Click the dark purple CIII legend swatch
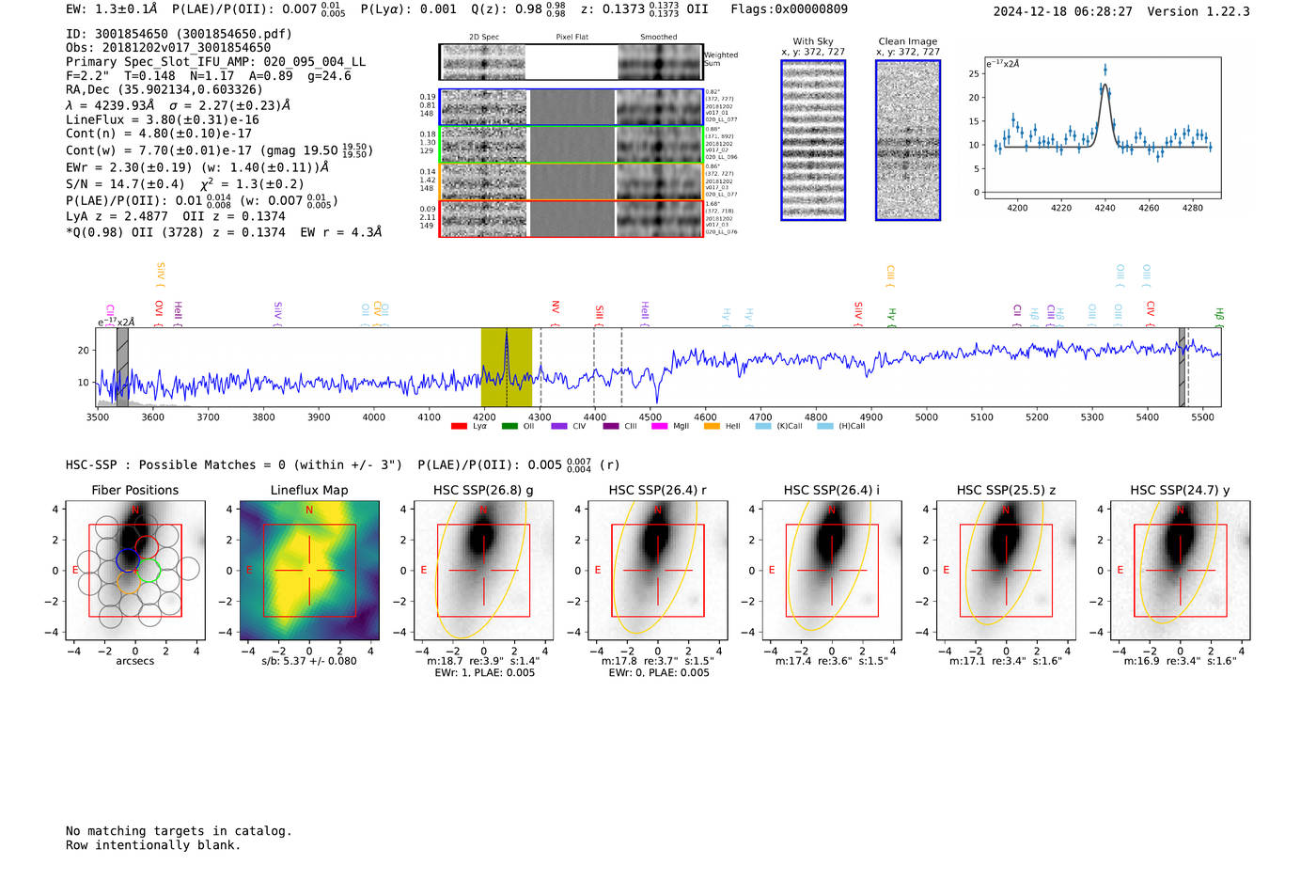This screenshot has width=1316, height=896. [611, 426]
